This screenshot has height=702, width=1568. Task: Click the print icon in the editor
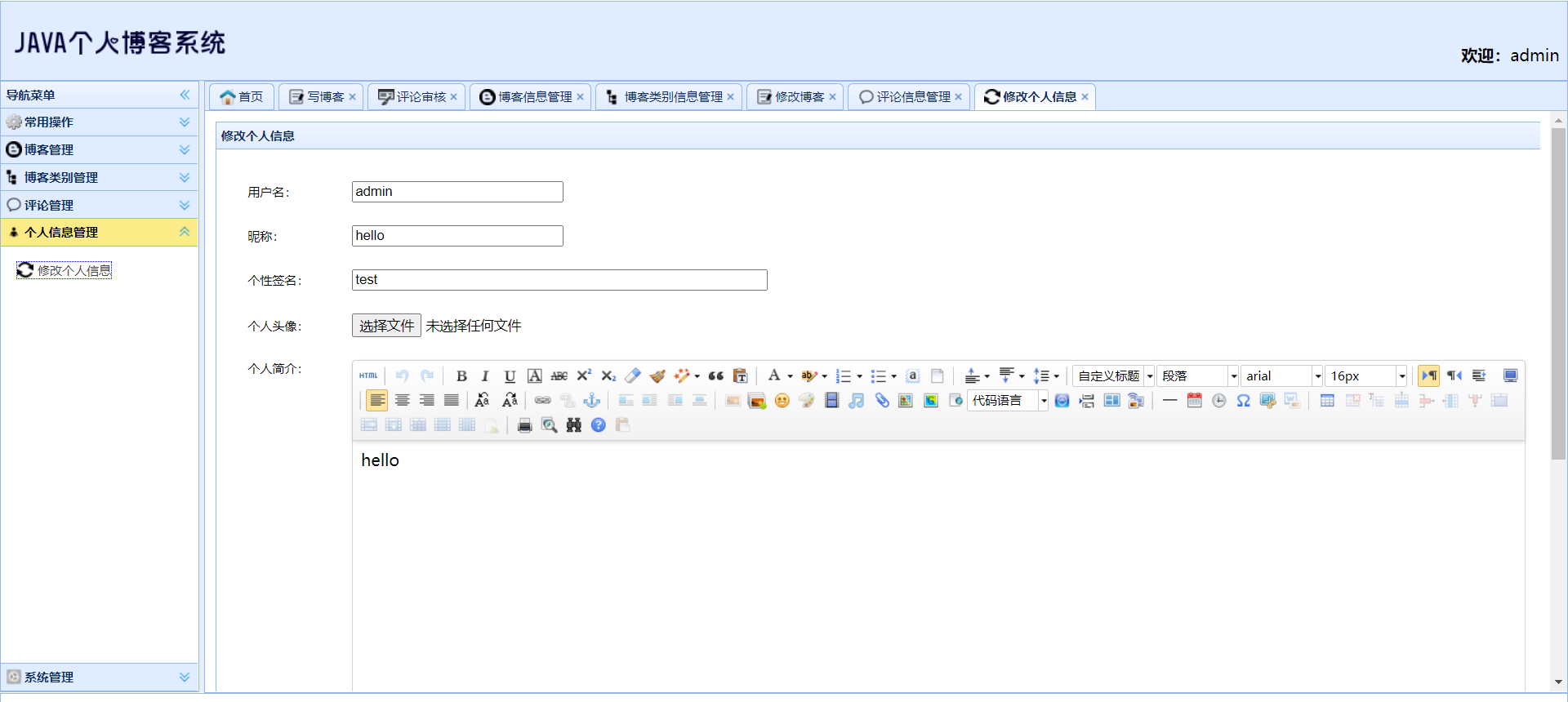[x=524, y=424]
